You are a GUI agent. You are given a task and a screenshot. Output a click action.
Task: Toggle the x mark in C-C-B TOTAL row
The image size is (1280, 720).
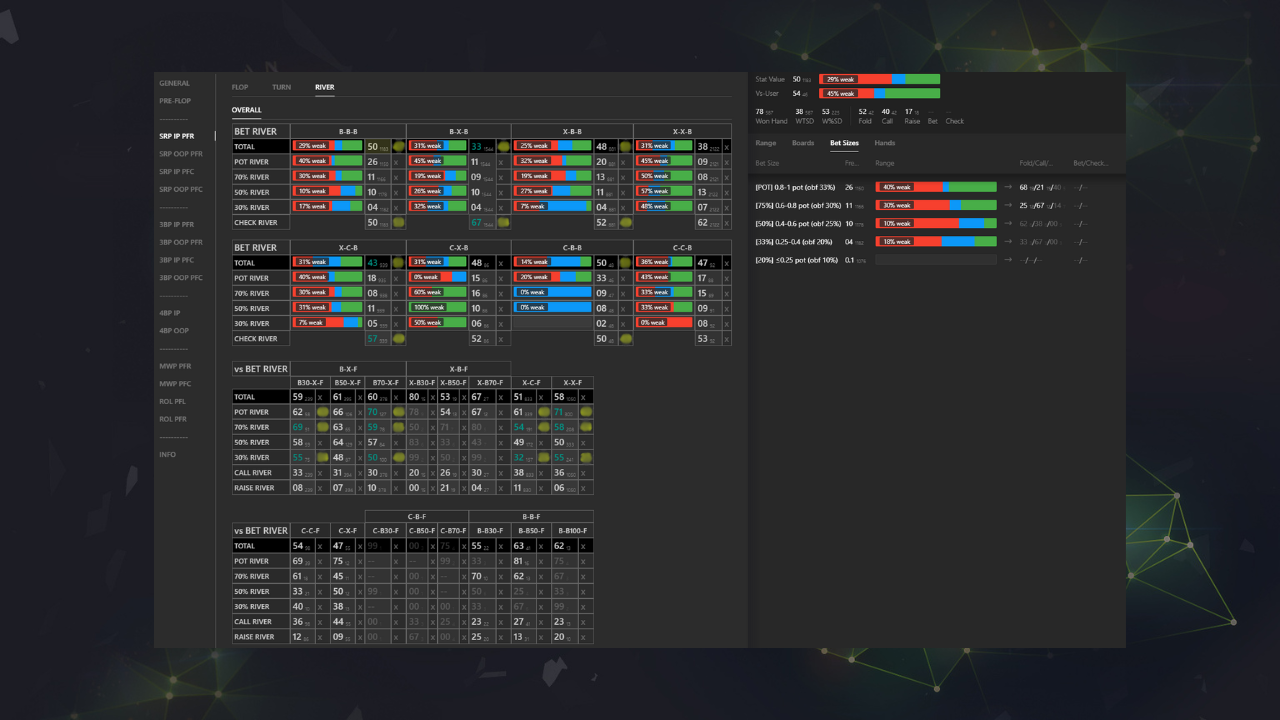pos(726,262)
